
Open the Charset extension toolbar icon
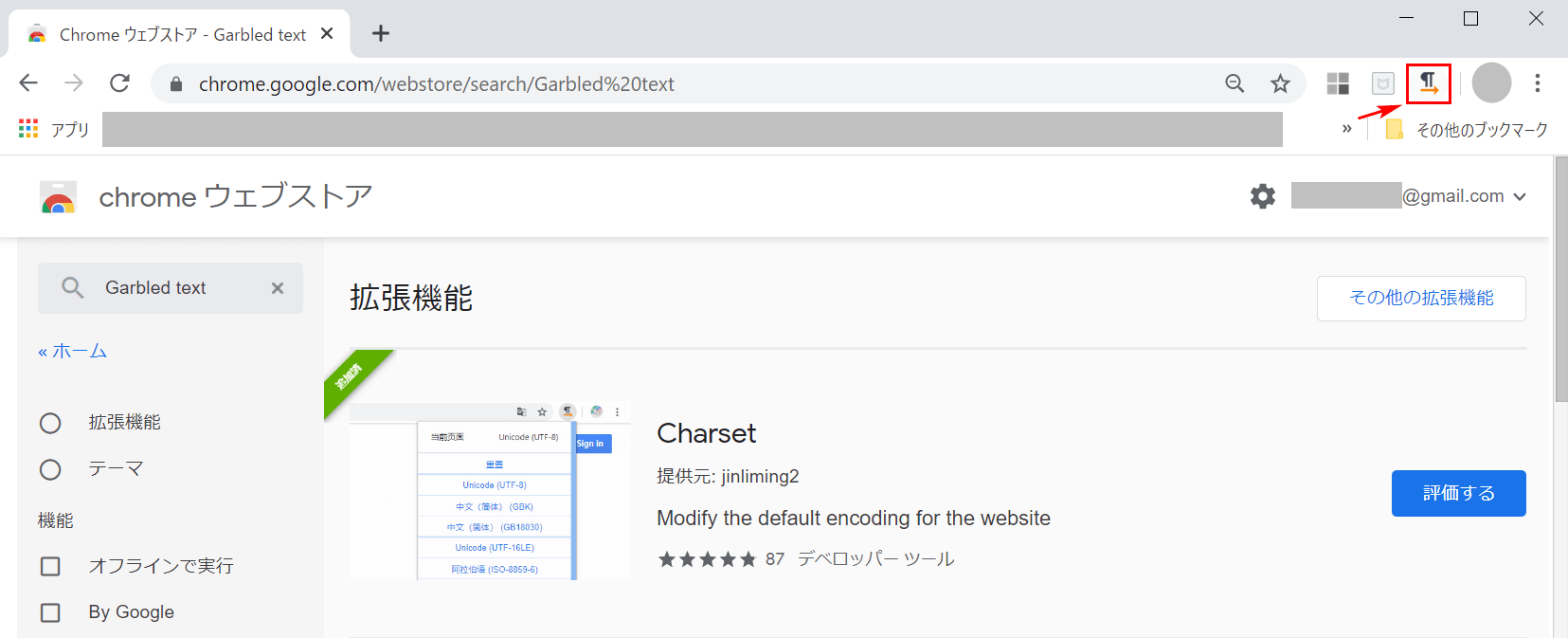1429,83
